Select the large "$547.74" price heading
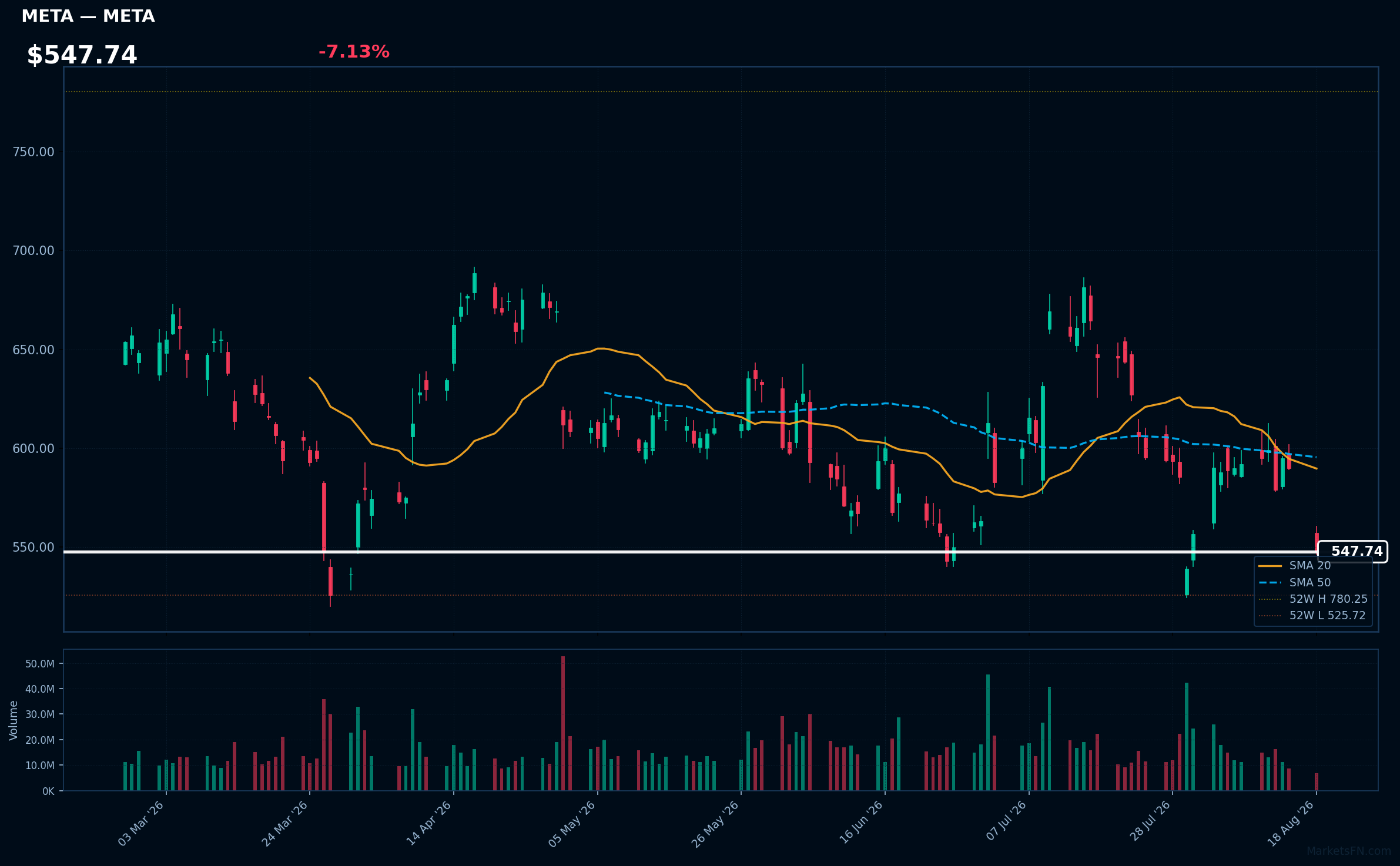 coord(82,55)
